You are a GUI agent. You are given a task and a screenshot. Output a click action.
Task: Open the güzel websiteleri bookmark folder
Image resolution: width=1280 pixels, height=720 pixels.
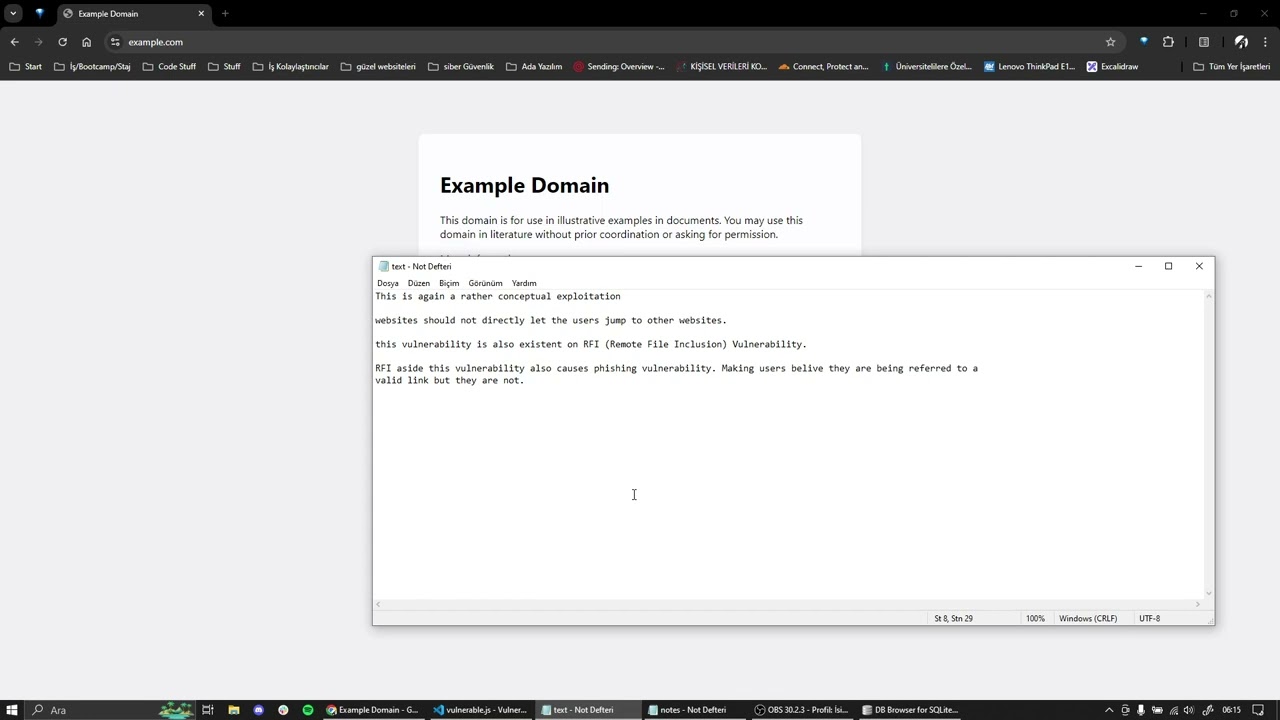[378, 67]
